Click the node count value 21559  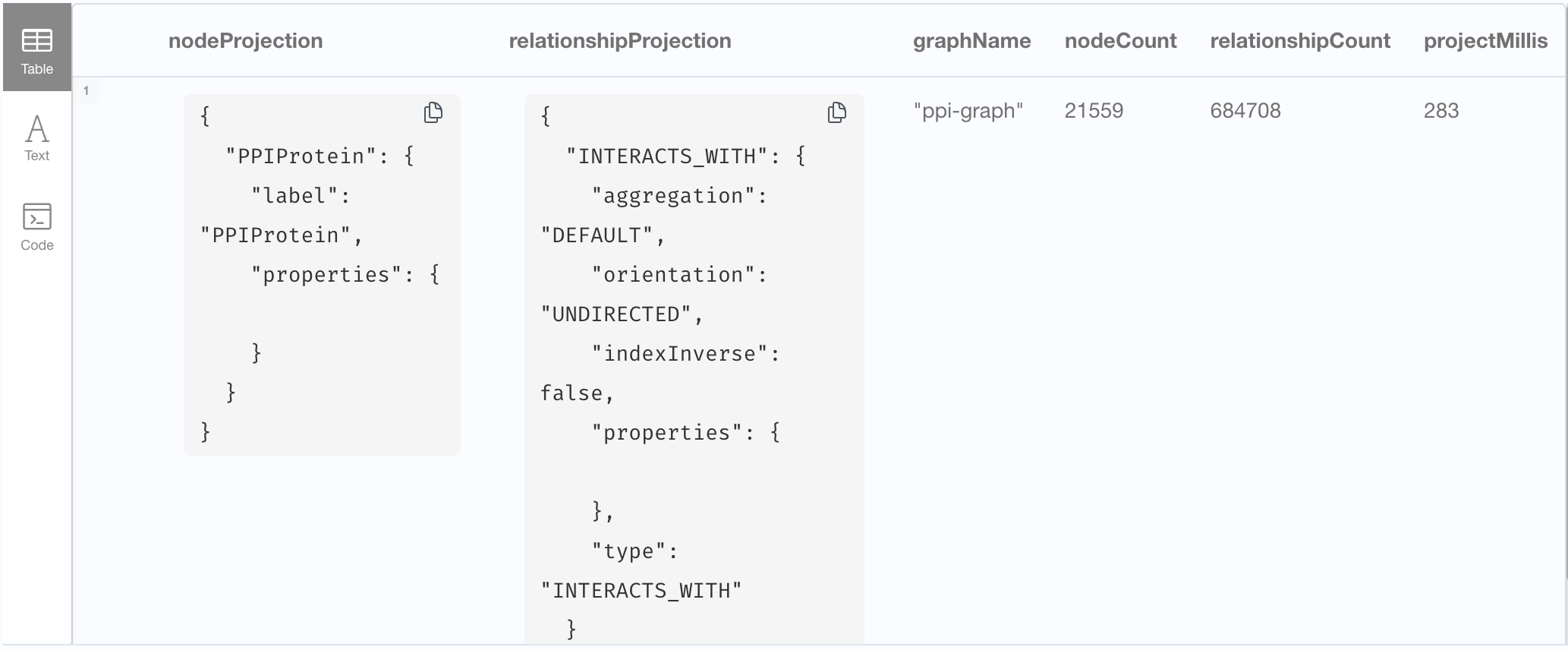point(1094,111)
